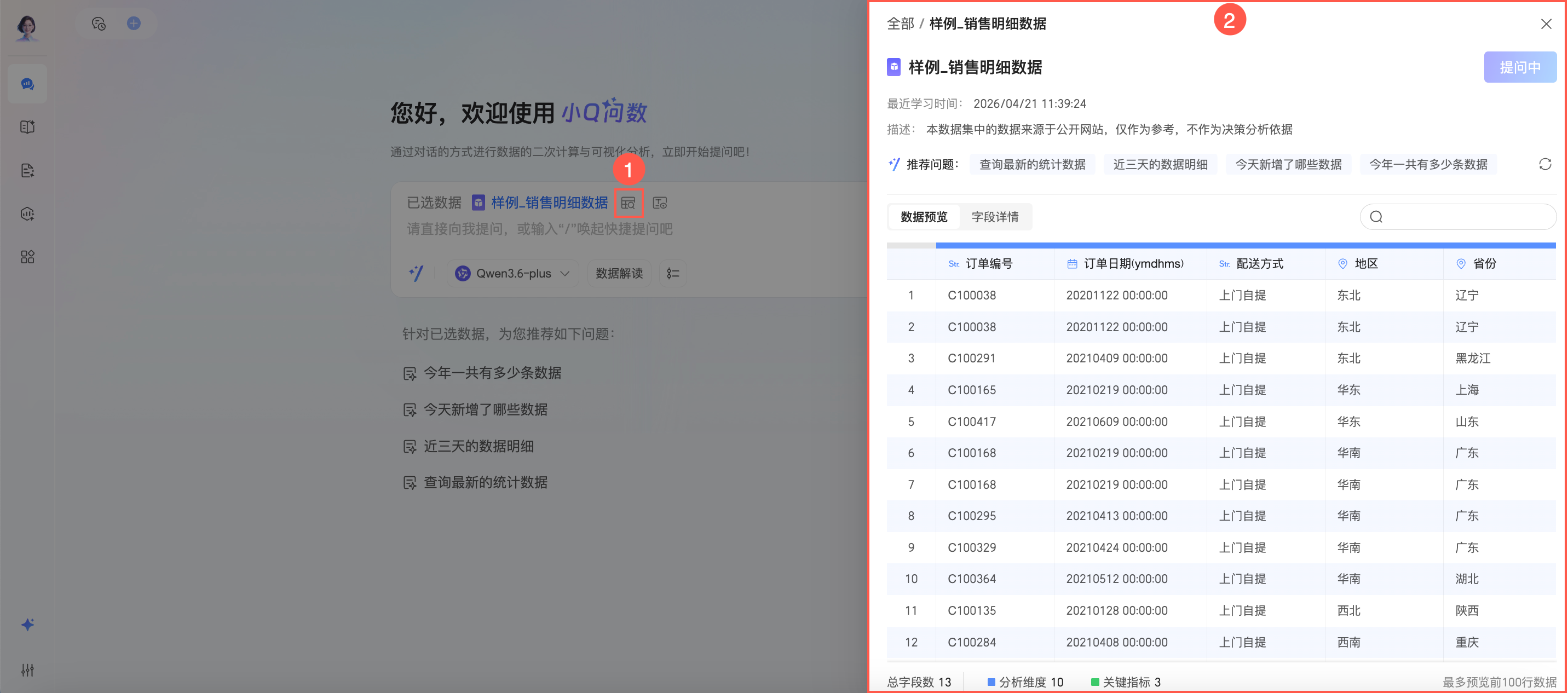Image resolution: width=1568 pixels, height=693 pixels.
Task: Select recommended chip 今年一共有多少条数据 in the panel
Action: (1428, 164)
